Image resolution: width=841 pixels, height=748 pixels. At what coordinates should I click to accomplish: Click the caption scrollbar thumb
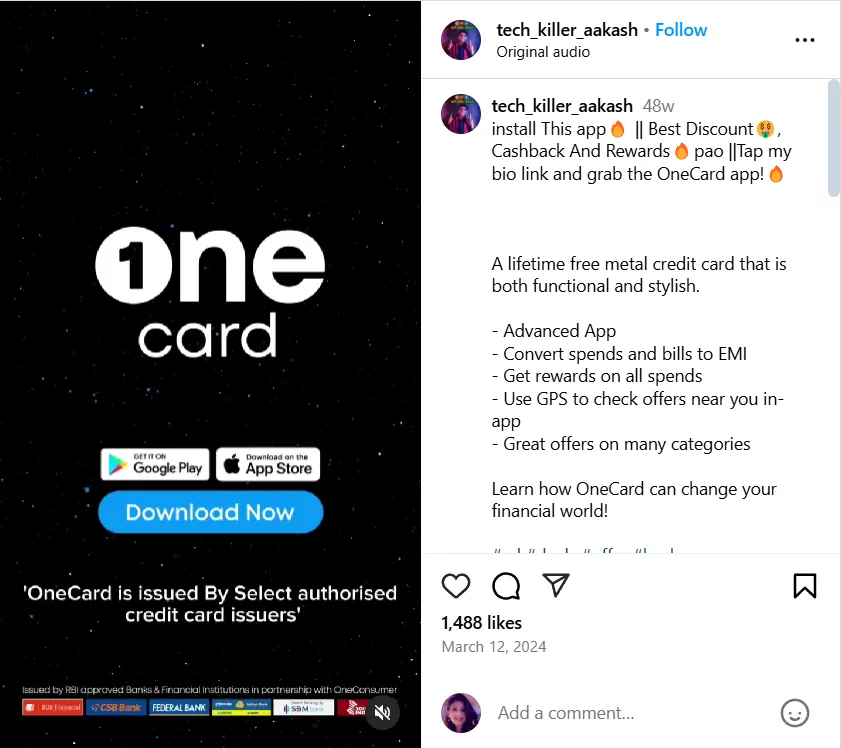pyautogui.click(x=834, y=138)
